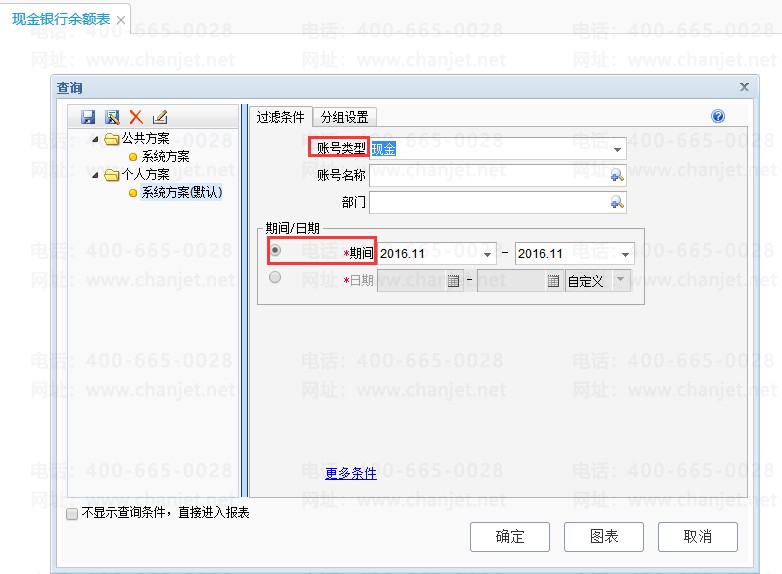Check 不显示查询条件，直接进入报表 checkbox
The image size is (782, 574).
pyautogui.click(x=72, y=514)
